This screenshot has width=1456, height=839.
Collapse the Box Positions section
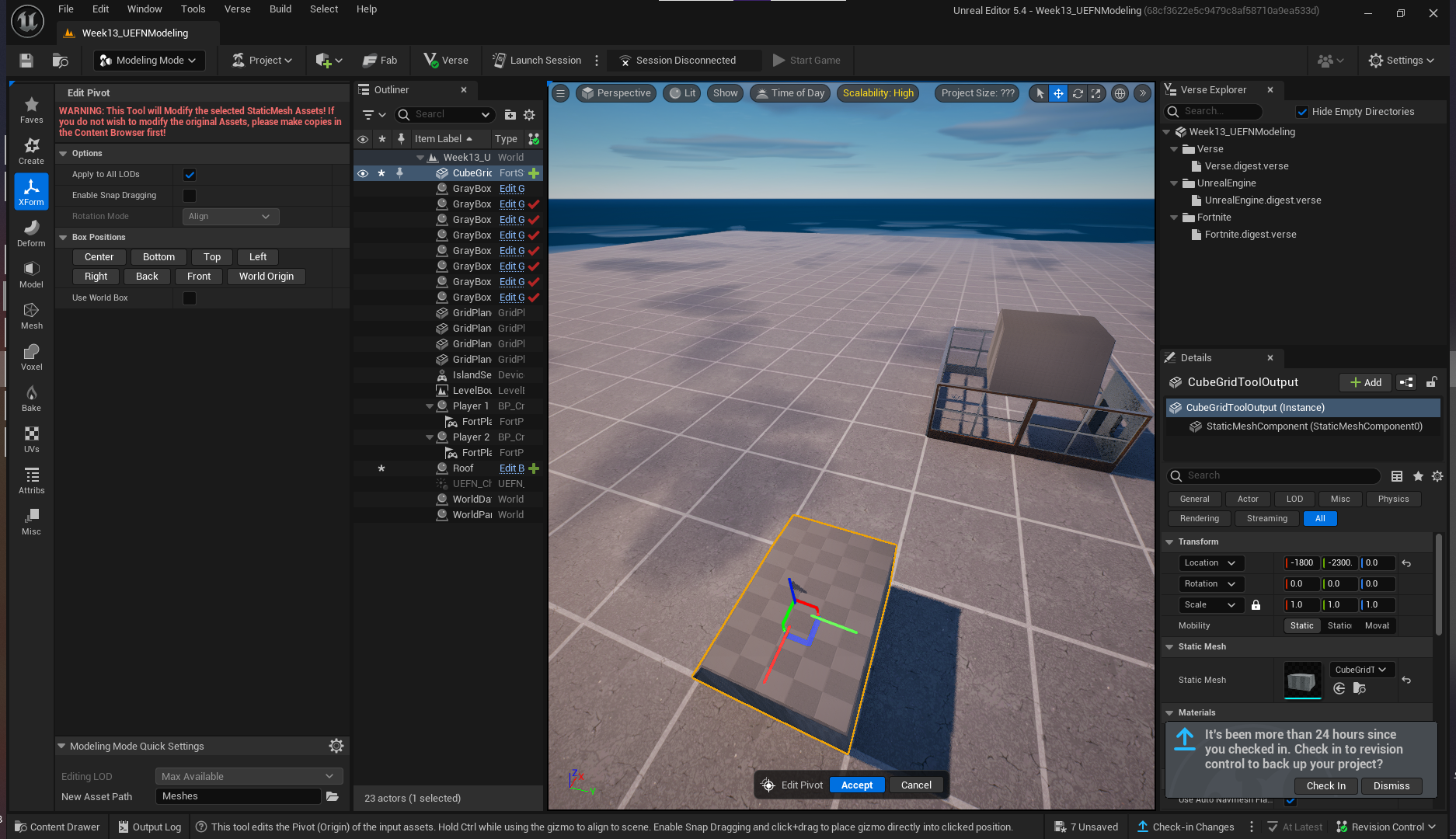64,238
